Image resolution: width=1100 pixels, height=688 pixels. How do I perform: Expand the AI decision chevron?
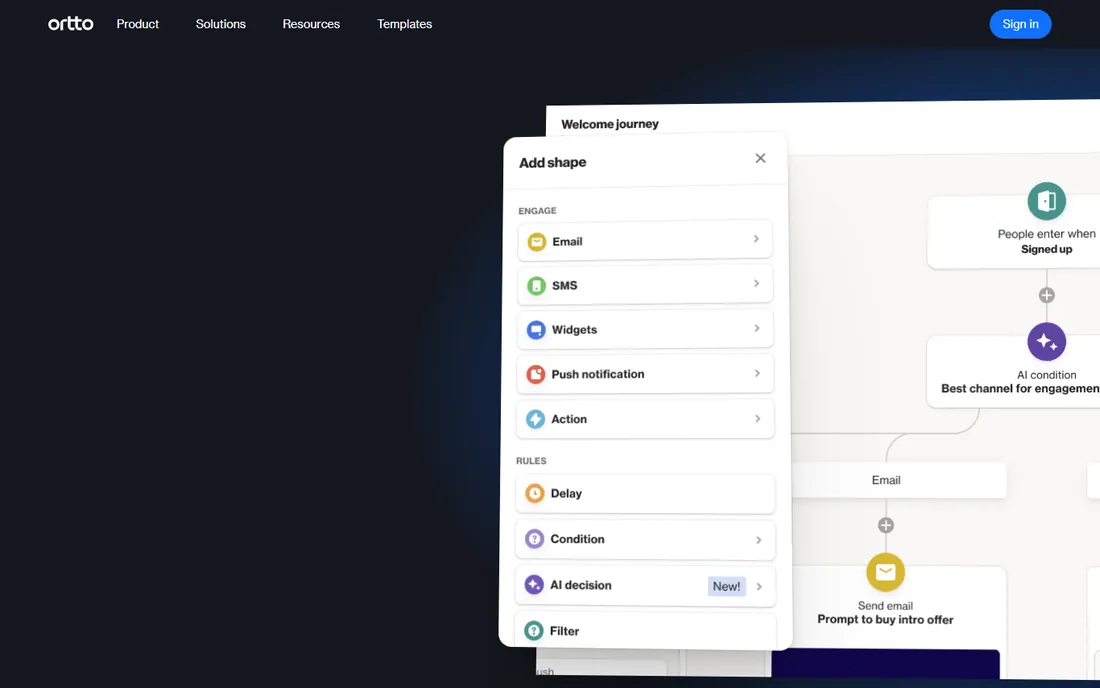click(x=759, y=586)
